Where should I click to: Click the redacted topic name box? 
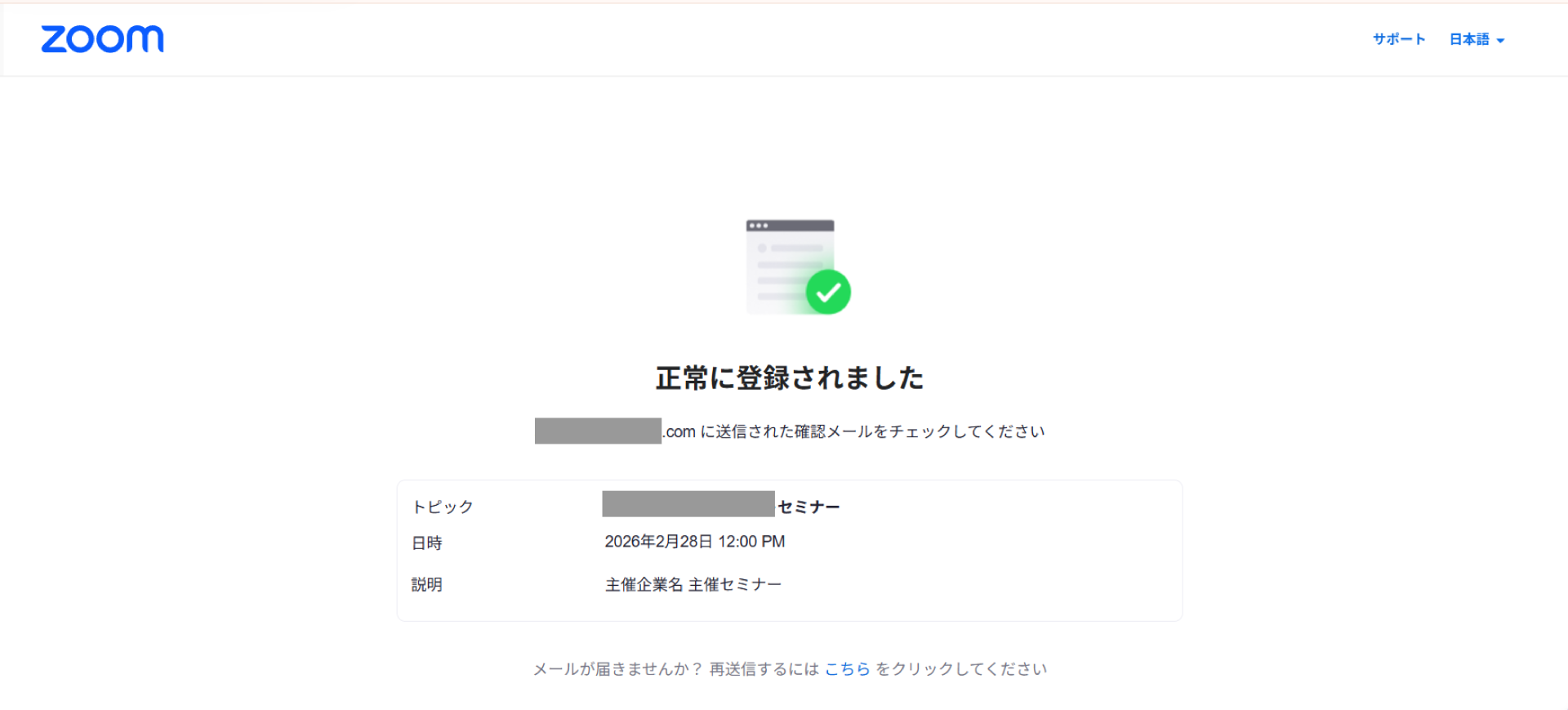pyautogui.click(x=688, y=504)
